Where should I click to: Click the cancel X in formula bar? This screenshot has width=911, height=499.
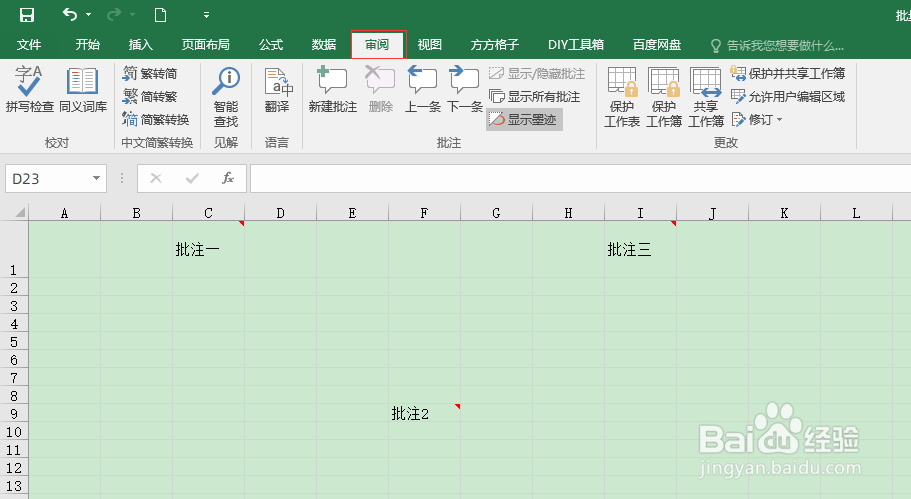[156, 178]
